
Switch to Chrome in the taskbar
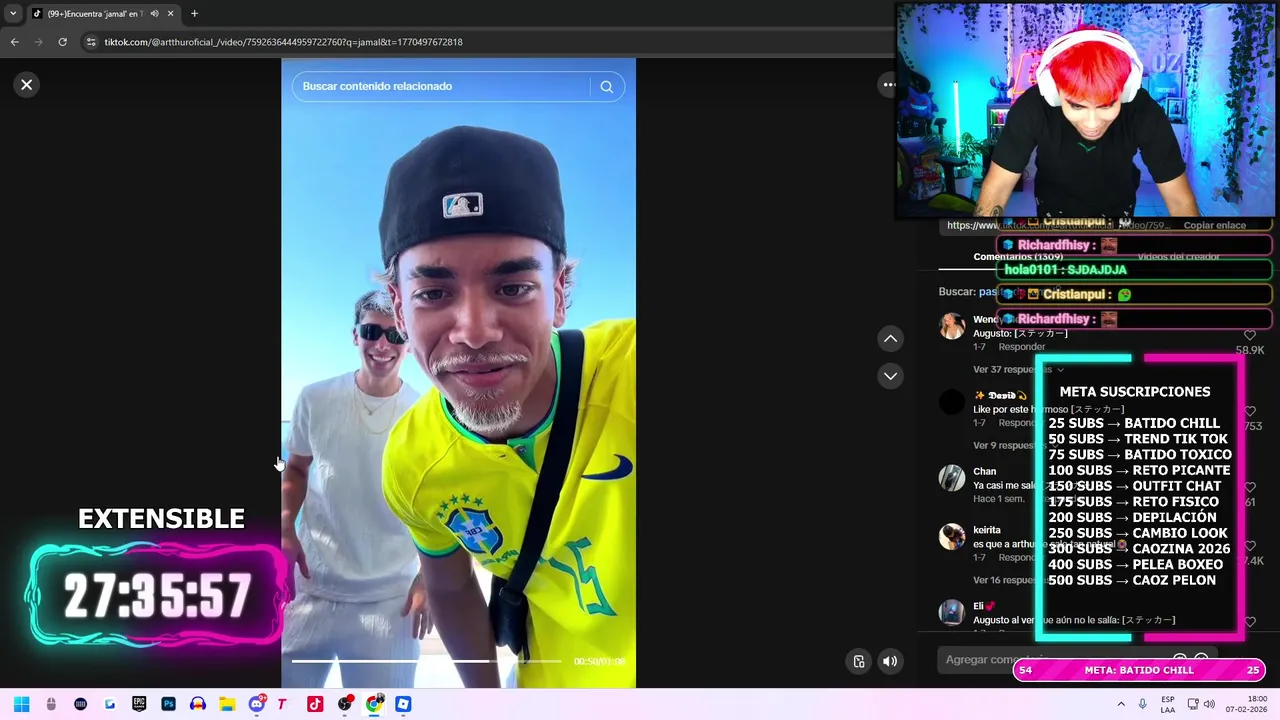pos(374,704)
